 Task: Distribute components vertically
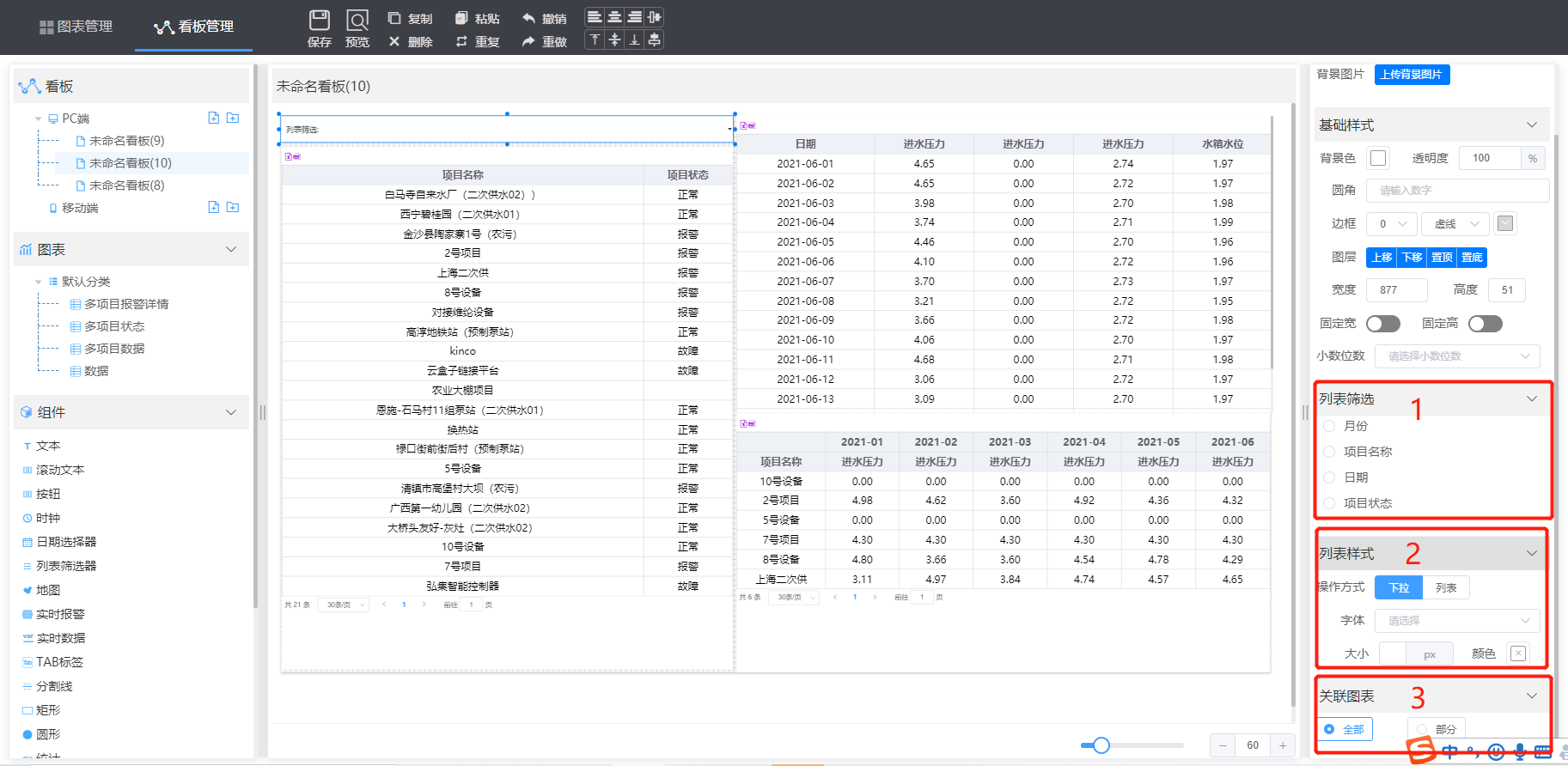point(654,40)
